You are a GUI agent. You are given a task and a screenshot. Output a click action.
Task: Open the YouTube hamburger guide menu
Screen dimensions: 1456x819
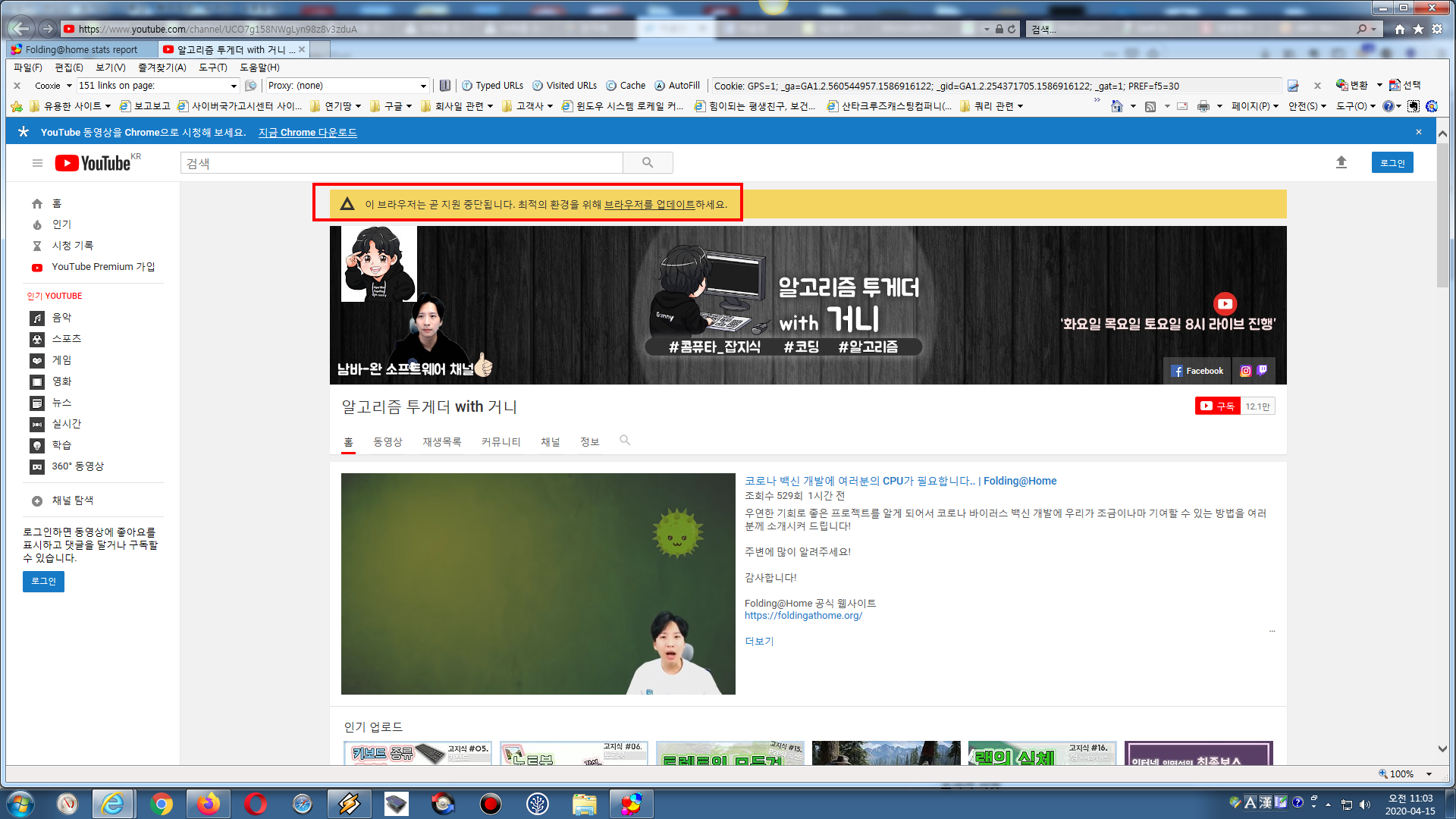[x=37, y=163]
